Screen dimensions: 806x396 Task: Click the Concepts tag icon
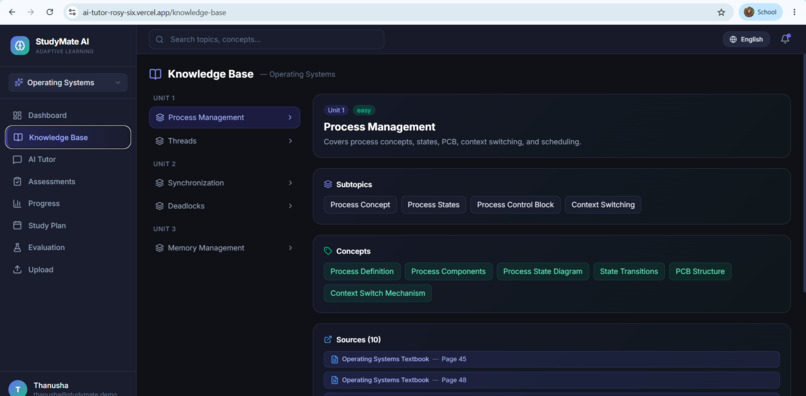[x=328, y=251]
